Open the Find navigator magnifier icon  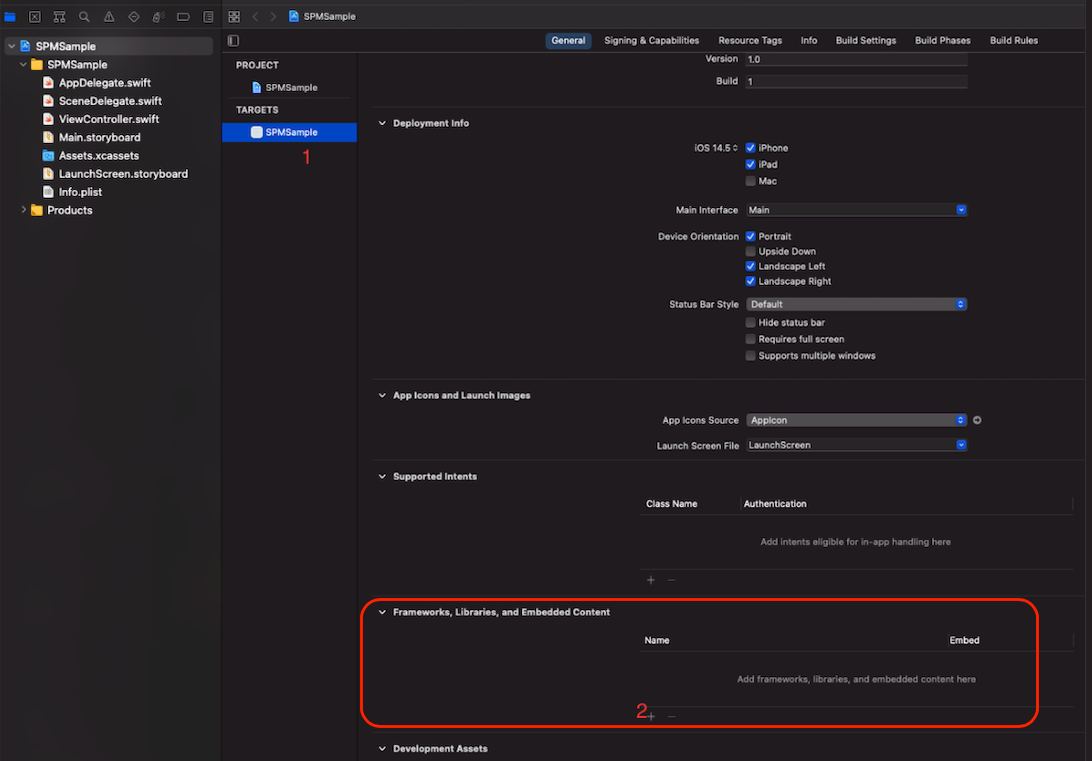coord(84,17)
